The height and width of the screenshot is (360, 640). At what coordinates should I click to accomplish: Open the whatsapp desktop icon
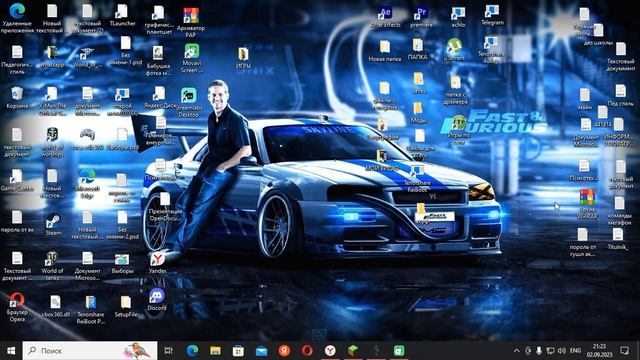coord(52,57)
